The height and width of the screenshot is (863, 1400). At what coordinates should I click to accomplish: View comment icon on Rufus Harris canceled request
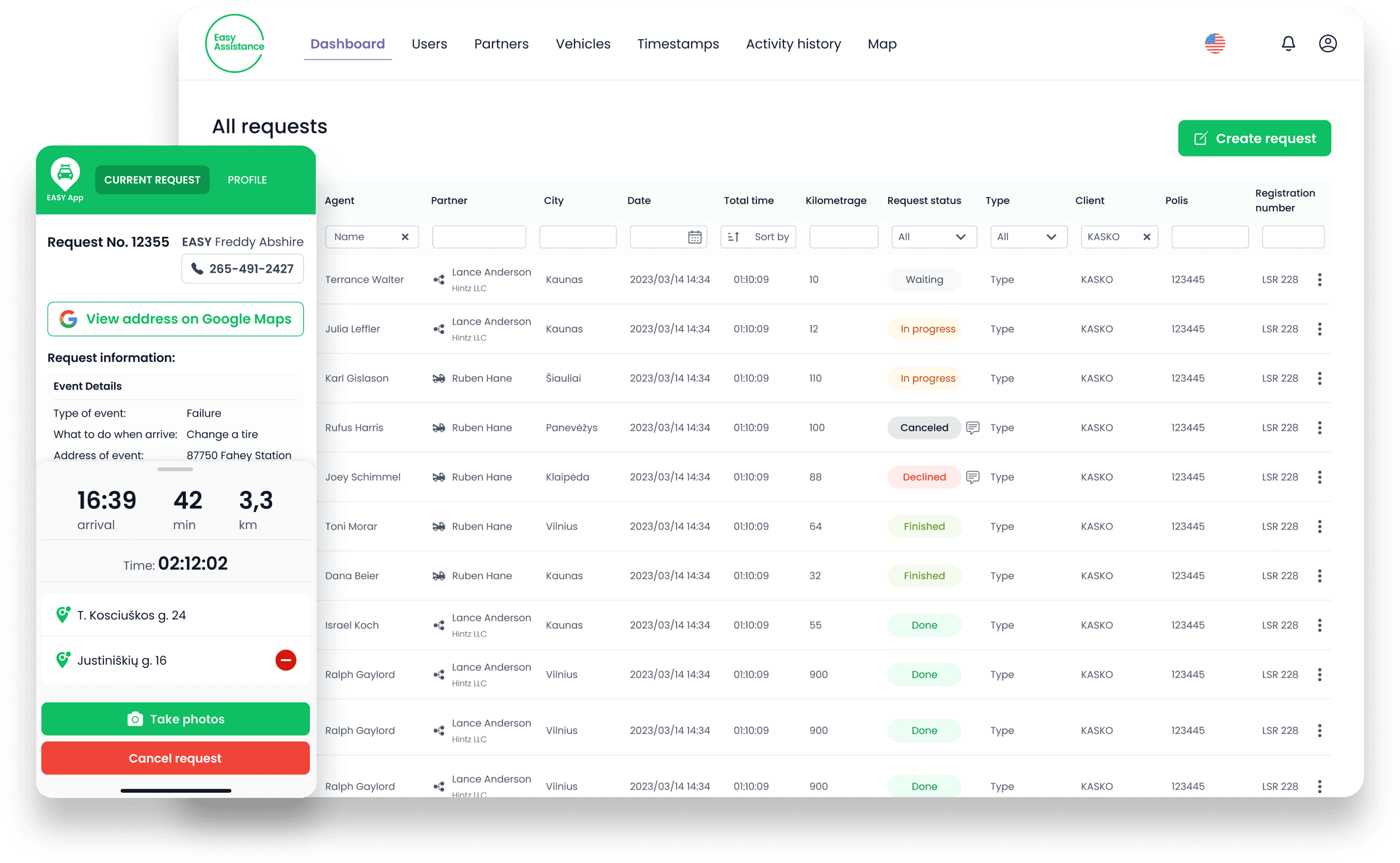pyautogui.click(x=972, y=427)
